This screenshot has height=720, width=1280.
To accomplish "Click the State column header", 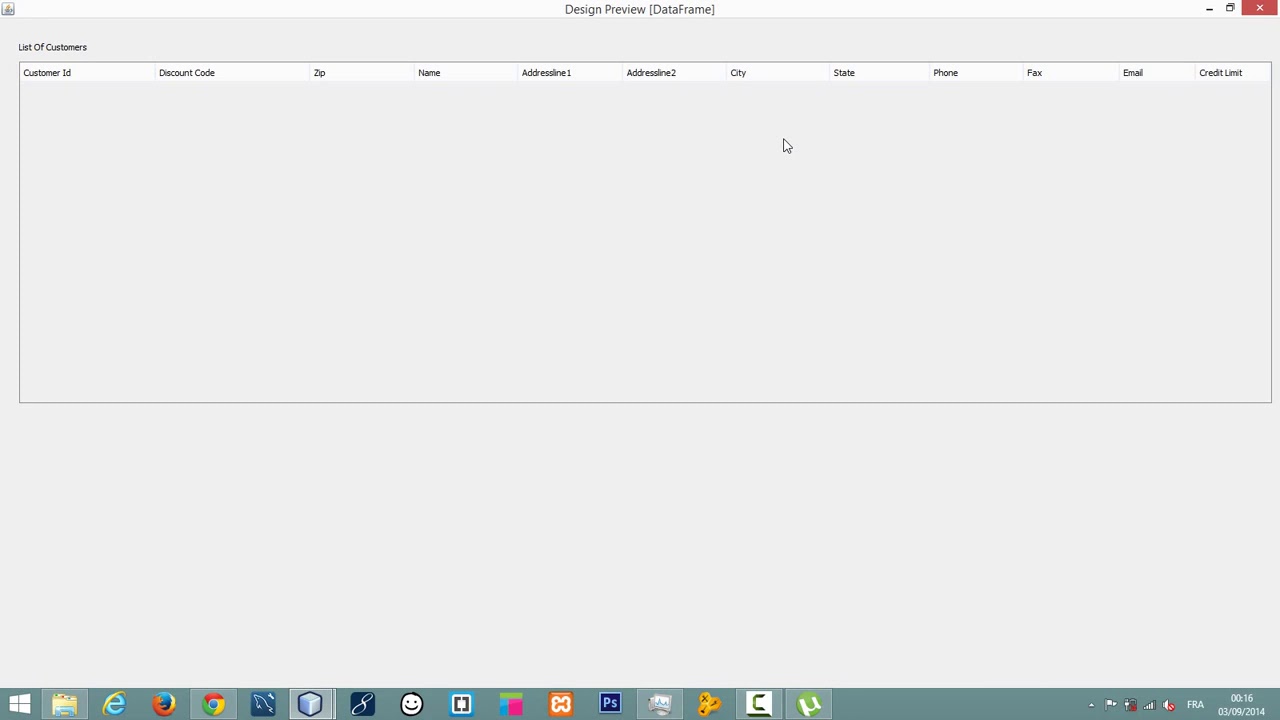I will tap(880, 73).
